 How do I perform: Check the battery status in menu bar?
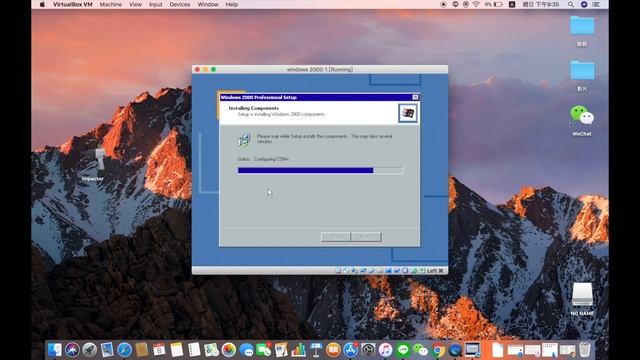coord(494,4)
